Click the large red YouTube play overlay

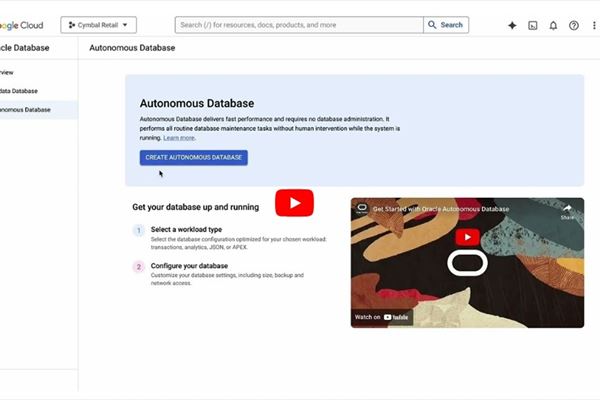(x=294, y=203)
